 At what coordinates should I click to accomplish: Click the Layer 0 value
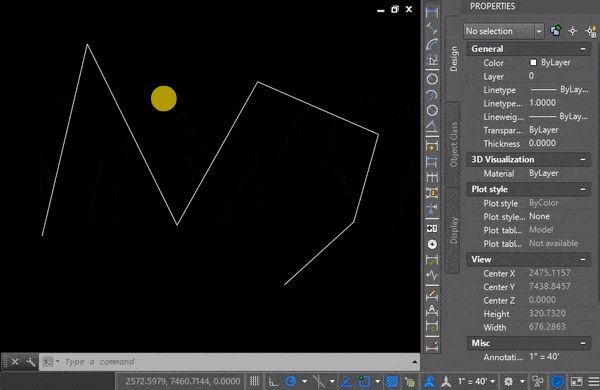(532, 76)
